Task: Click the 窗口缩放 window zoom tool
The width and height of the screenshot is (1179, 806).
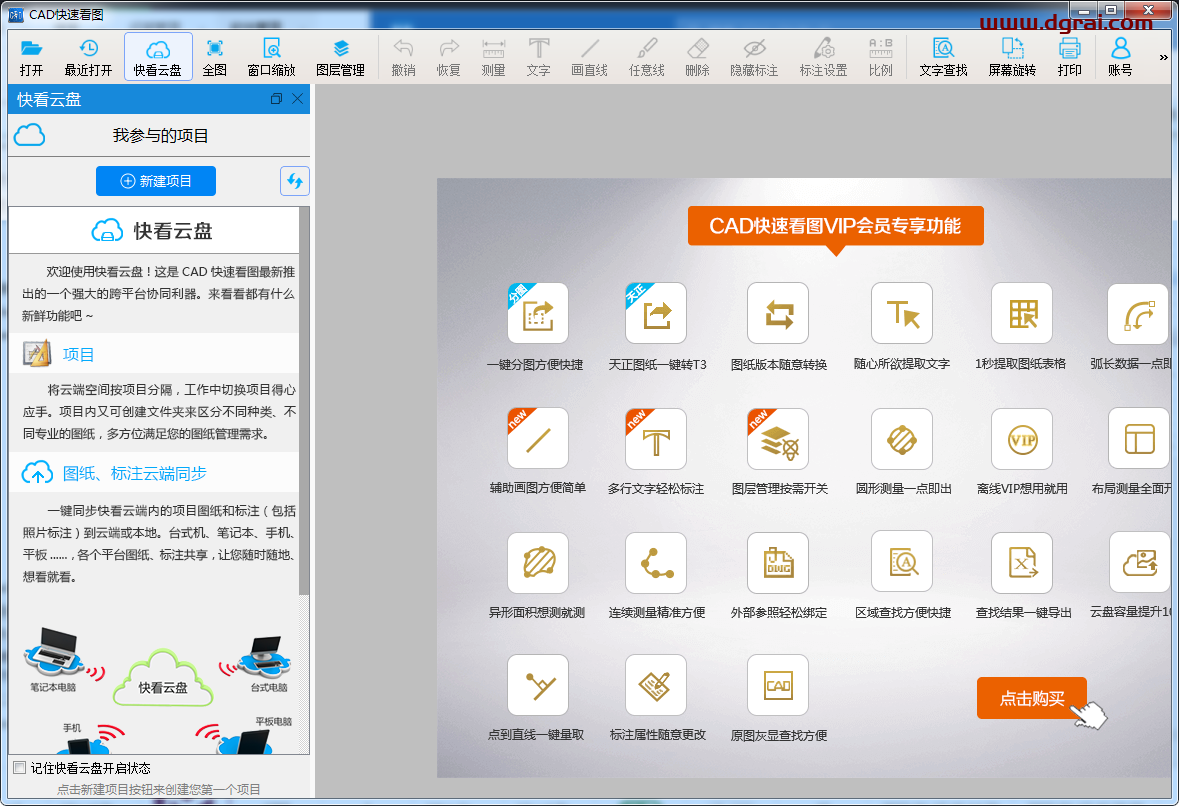Action: point(271,56)
